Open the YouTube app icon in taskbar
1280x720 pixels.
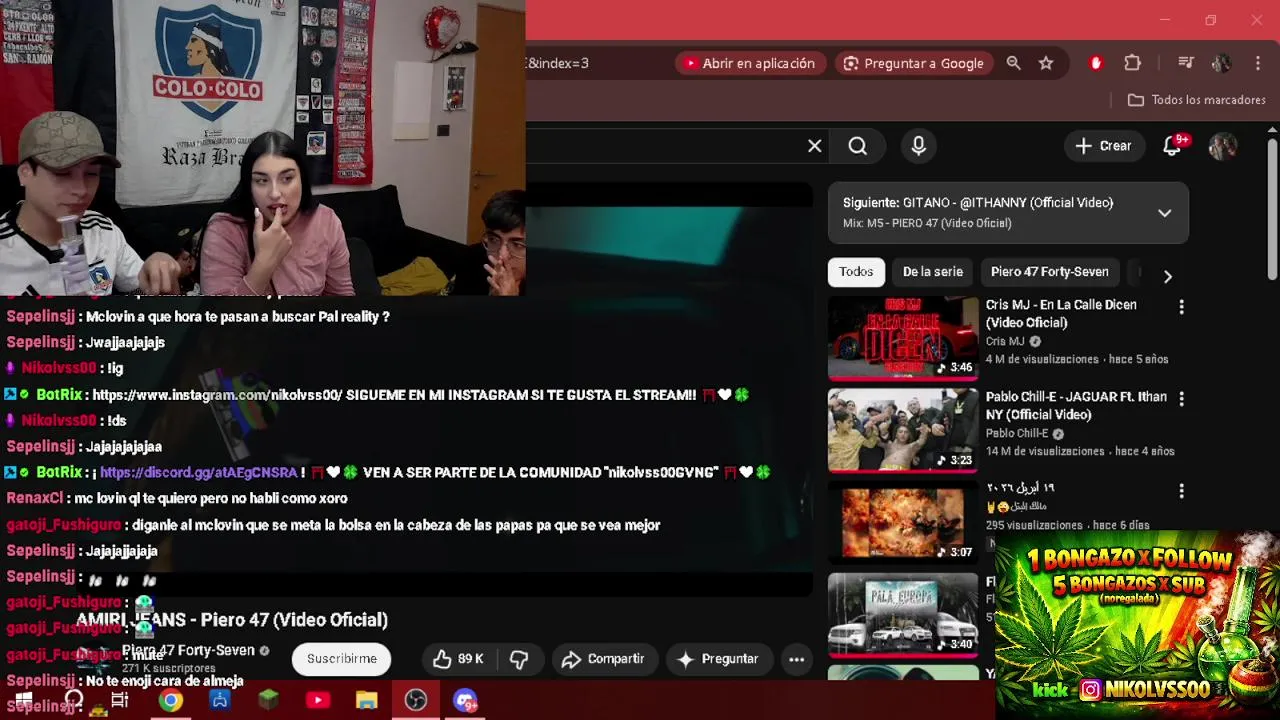click(x=318, y=700)
